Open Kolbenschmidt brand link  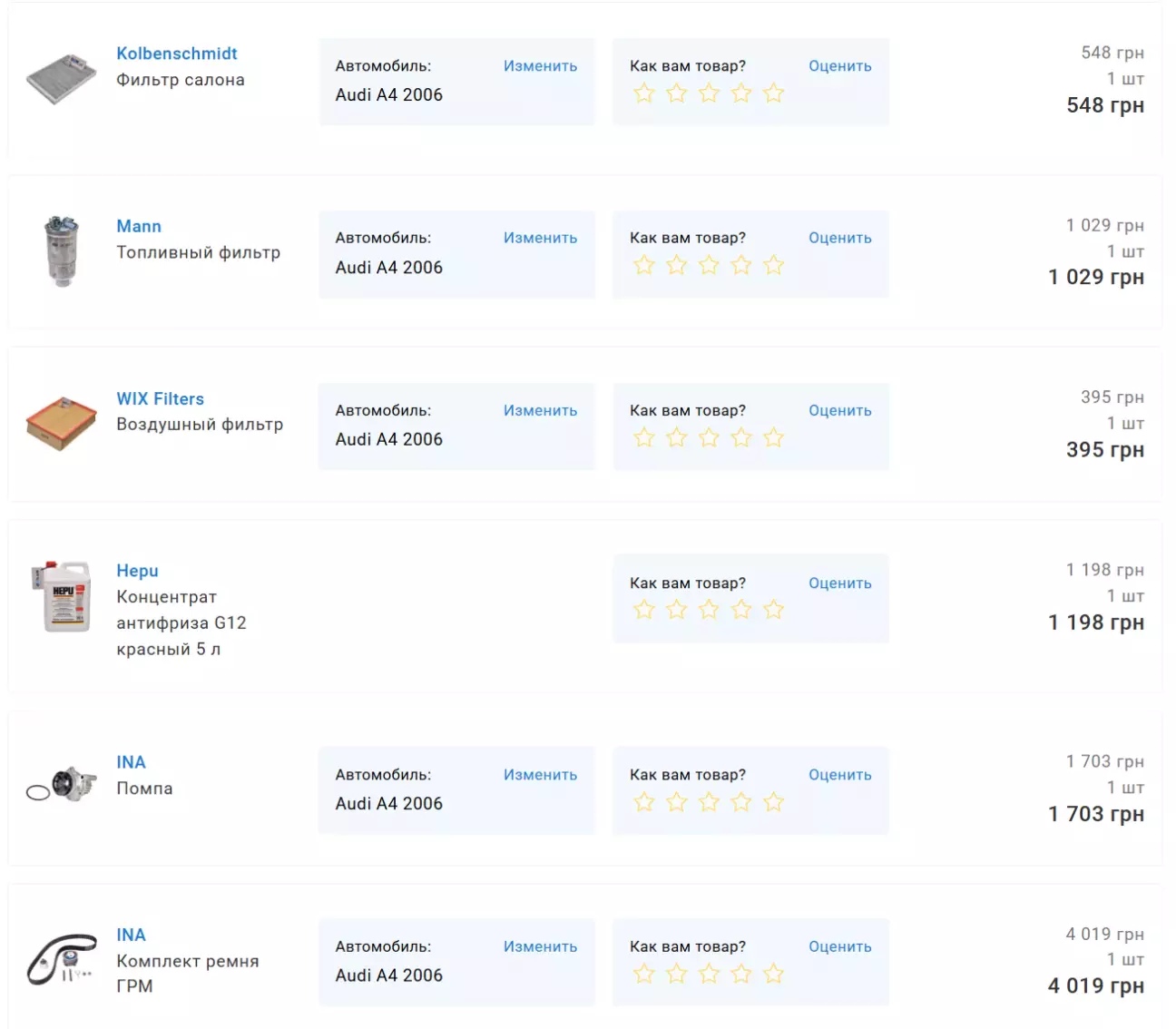click(x=177, y=54)
